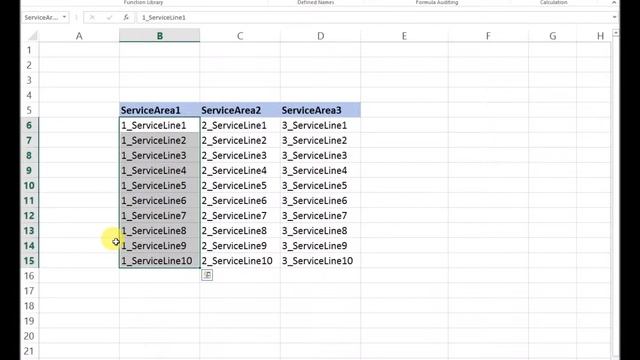Open the Quick Analysis button below the selection
640x360 pixels.
click(207, 275)
